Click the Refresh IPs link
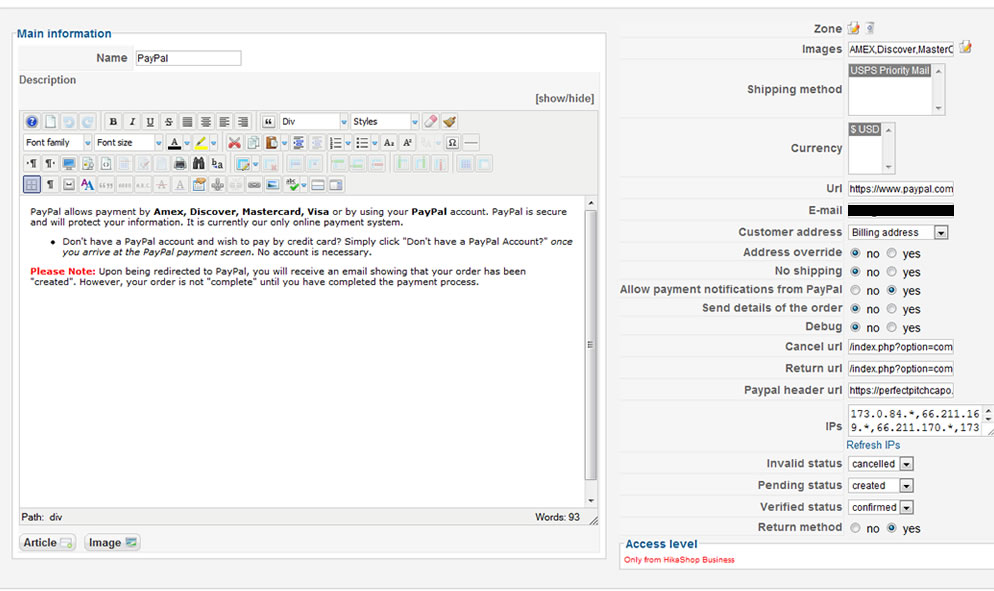The image size is (994, 591). [873, 445]
